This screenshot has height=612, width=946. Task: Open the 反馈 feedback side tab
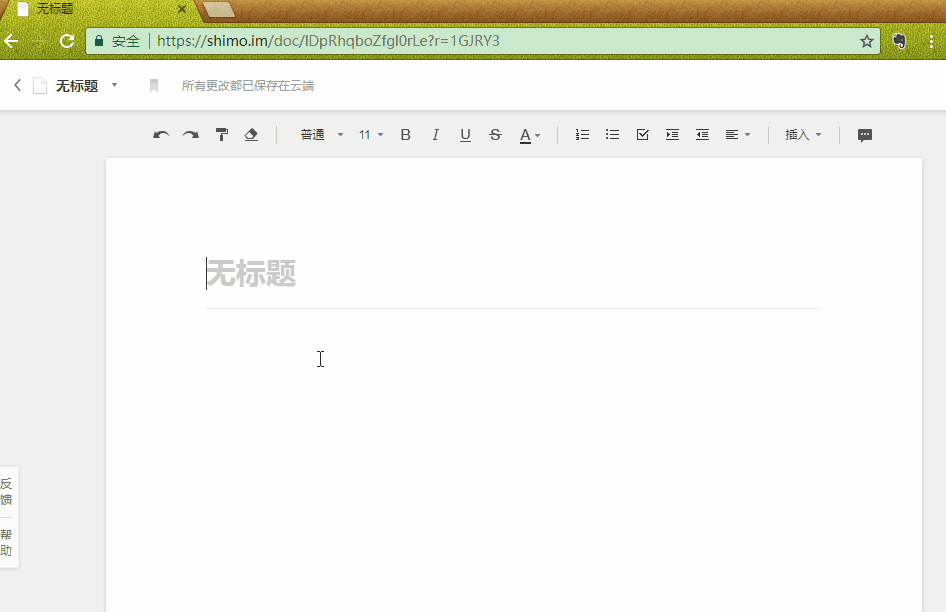click(x=7, y=491)
